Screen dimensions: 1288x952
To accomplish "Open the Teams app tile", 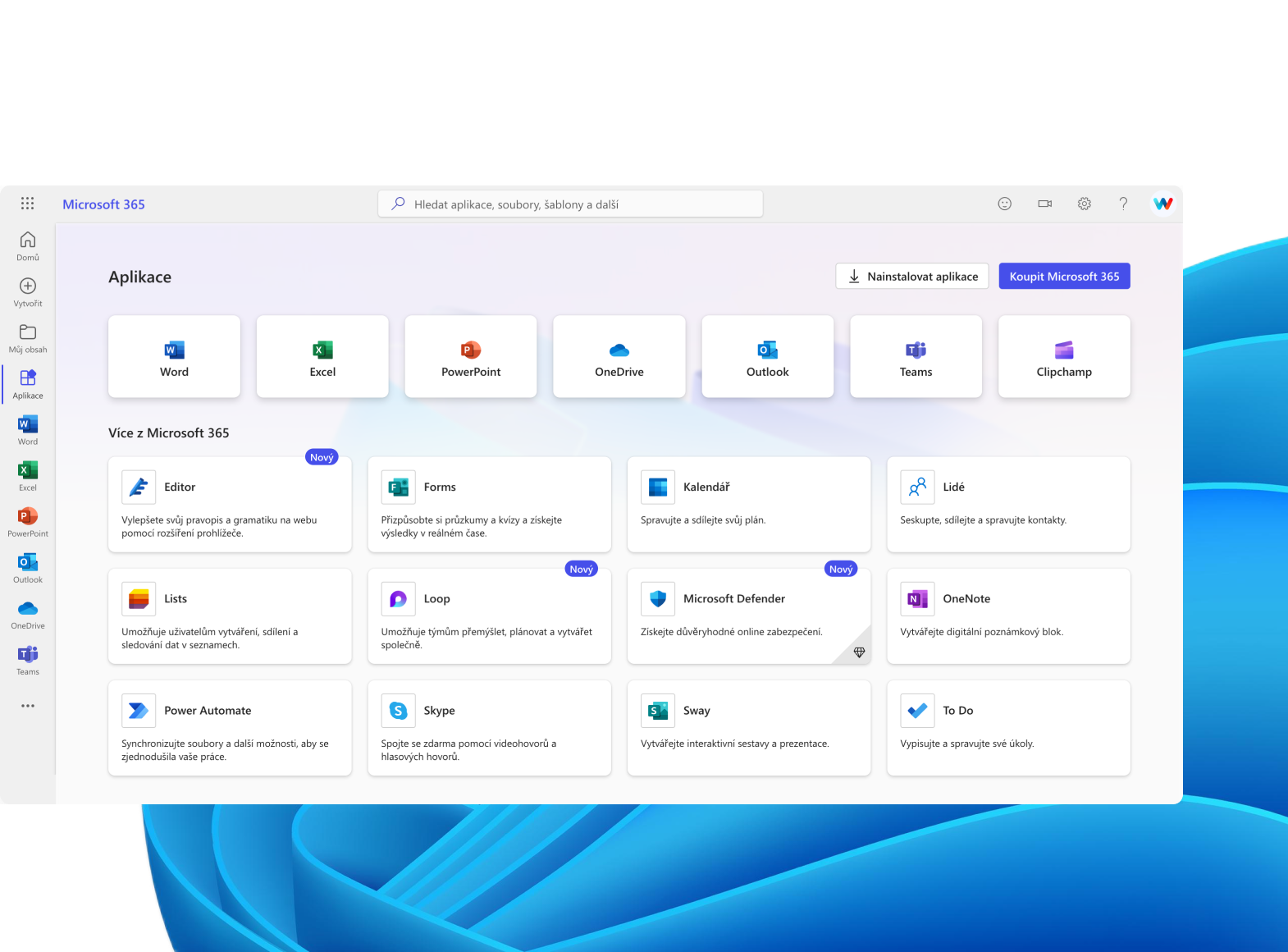I will (916, 356).
